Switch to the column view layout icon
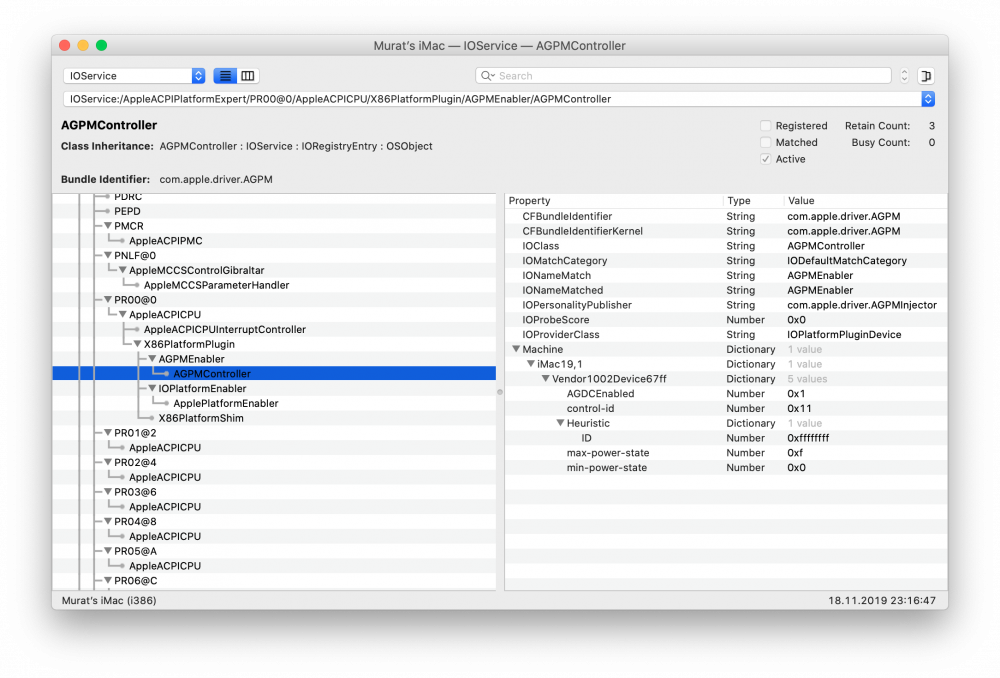 248,76
